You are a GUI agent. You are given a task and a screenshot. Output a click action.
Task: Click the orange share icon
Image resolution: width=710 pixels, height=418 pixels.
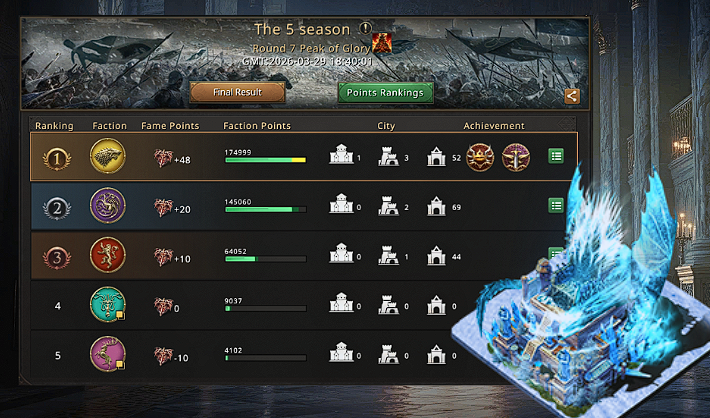[x=572, y=96]
